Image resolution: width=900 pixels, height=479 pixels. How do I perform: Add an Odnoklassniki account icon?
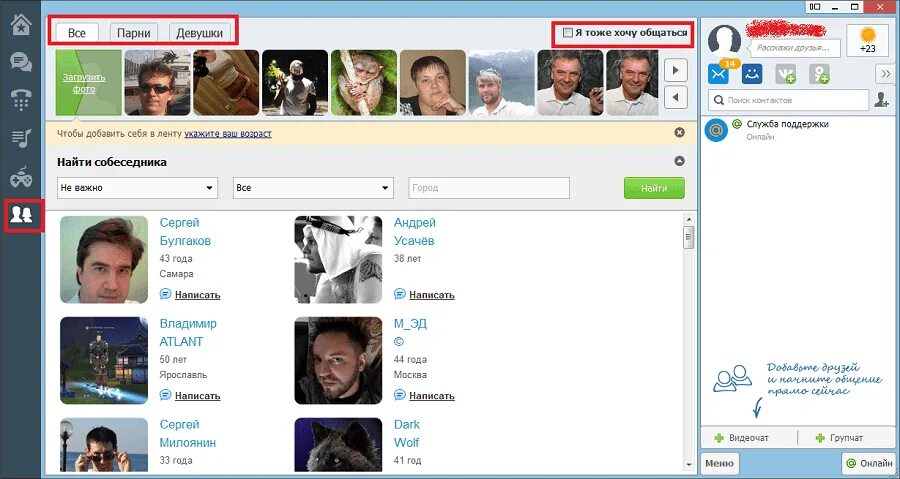(819, 74)
